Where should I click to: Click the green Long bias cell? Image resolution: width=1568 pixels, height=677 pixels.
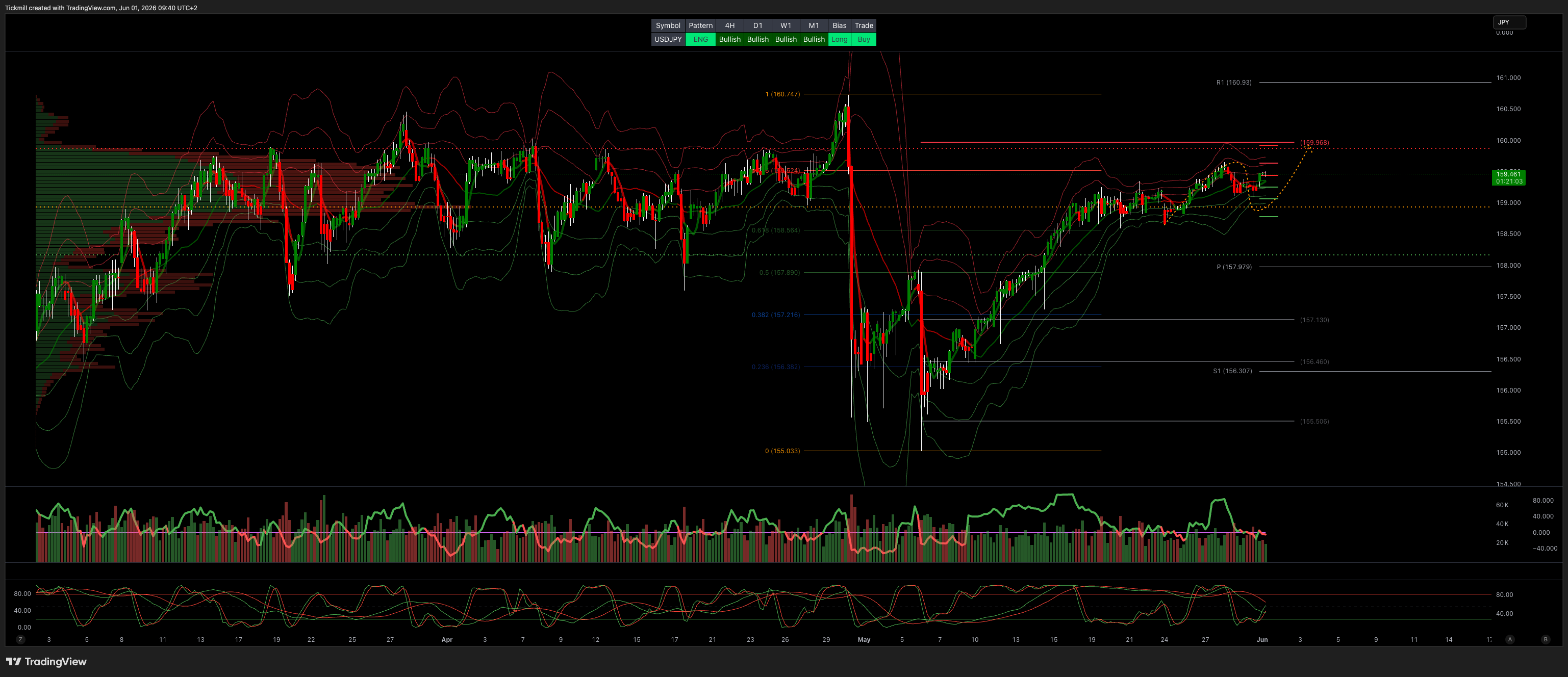[x=840, y=40]
